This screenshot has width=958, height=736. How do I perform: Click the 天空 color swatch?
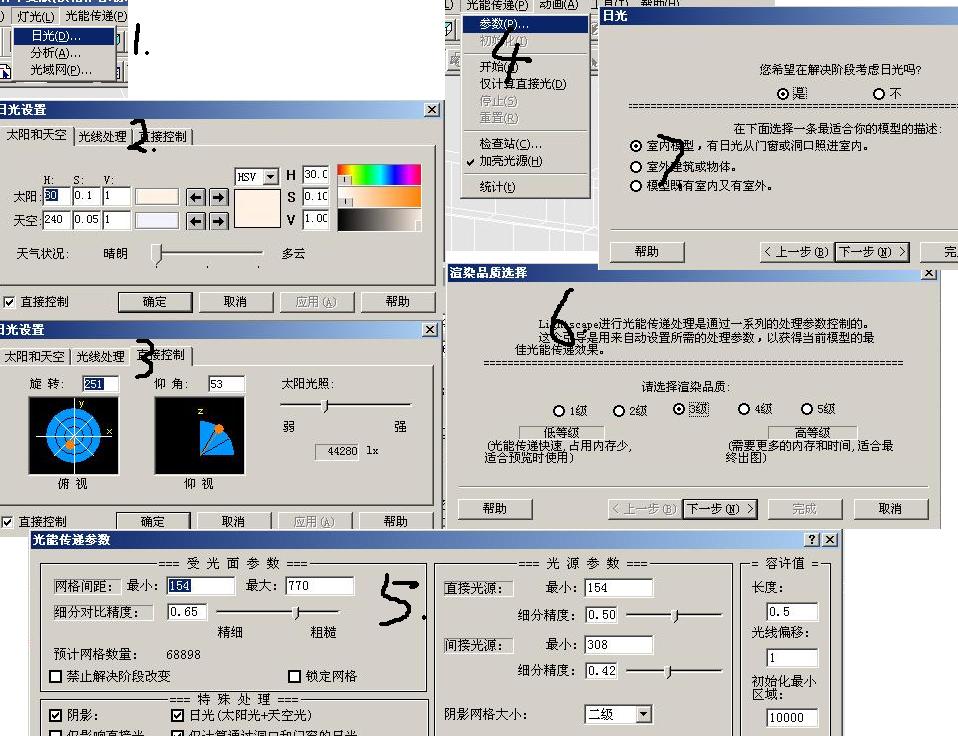157,220
